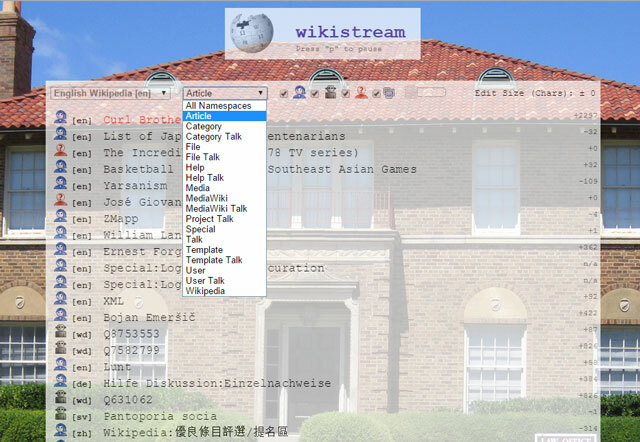640x442 pixels.
Task: Choose All Namespaces option
Action: coord(224,106)
